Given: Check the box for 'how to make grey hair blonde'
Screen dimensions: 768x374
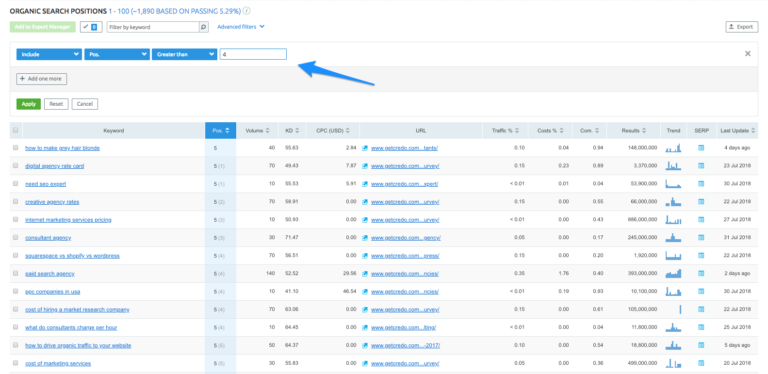Looking at the screenshot, I should pos(16,147).
